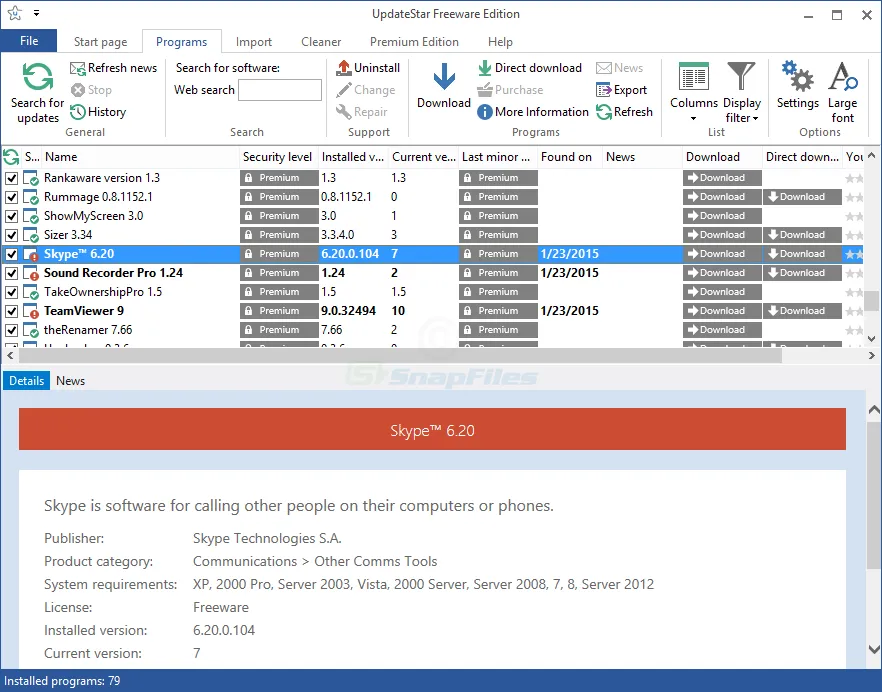This screenshot has width=882, height=692.
Task: Open the quick access toolbar dropdown arrow
Action: coord(37,12)
